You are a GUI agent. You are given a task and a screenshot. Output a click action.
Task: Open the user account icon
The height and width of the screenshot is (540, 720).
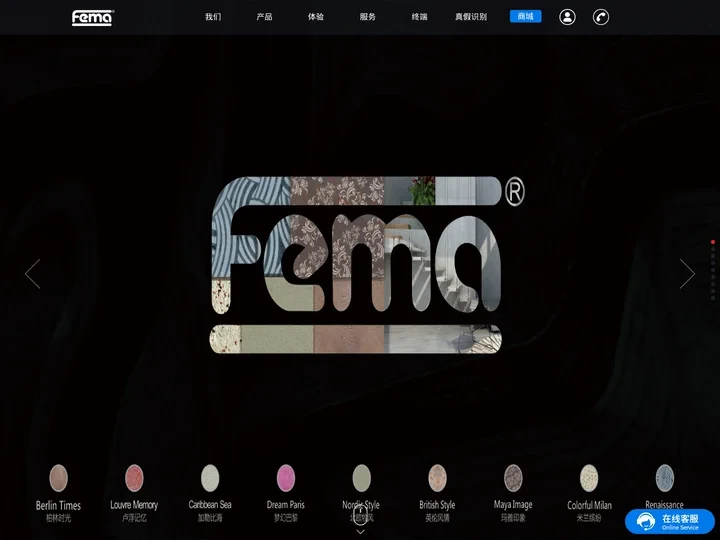click(568, 17)
